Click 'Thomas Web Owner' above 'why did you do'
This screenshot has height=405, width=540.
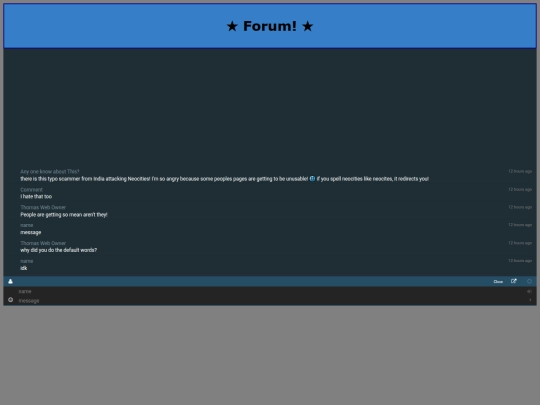tap(43, 243)
